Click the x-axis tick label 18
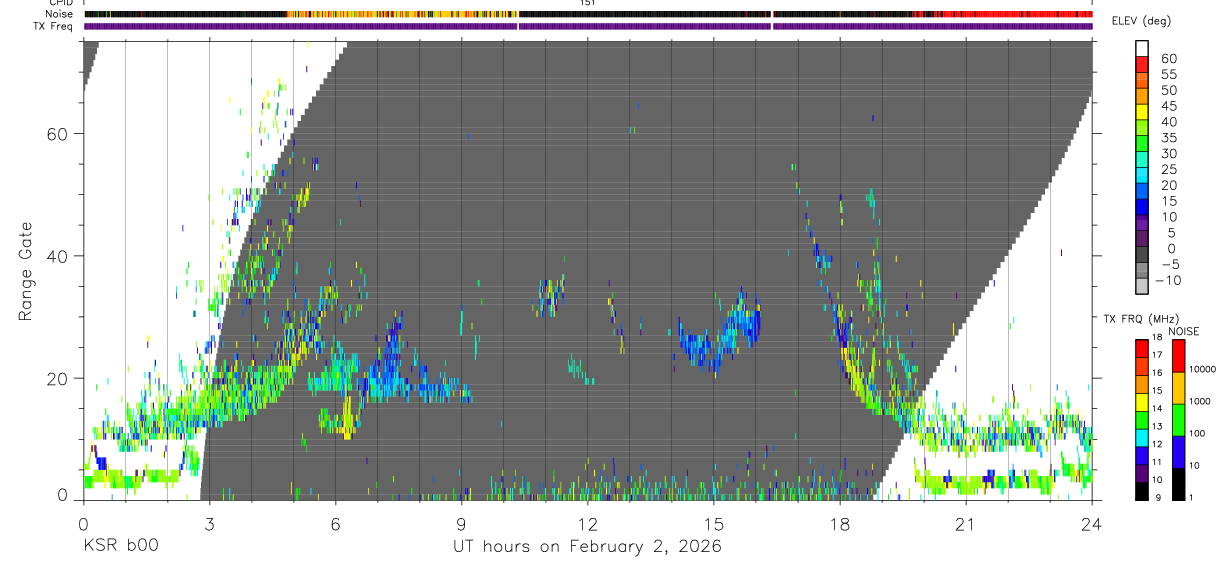 [x=840, y=524]
